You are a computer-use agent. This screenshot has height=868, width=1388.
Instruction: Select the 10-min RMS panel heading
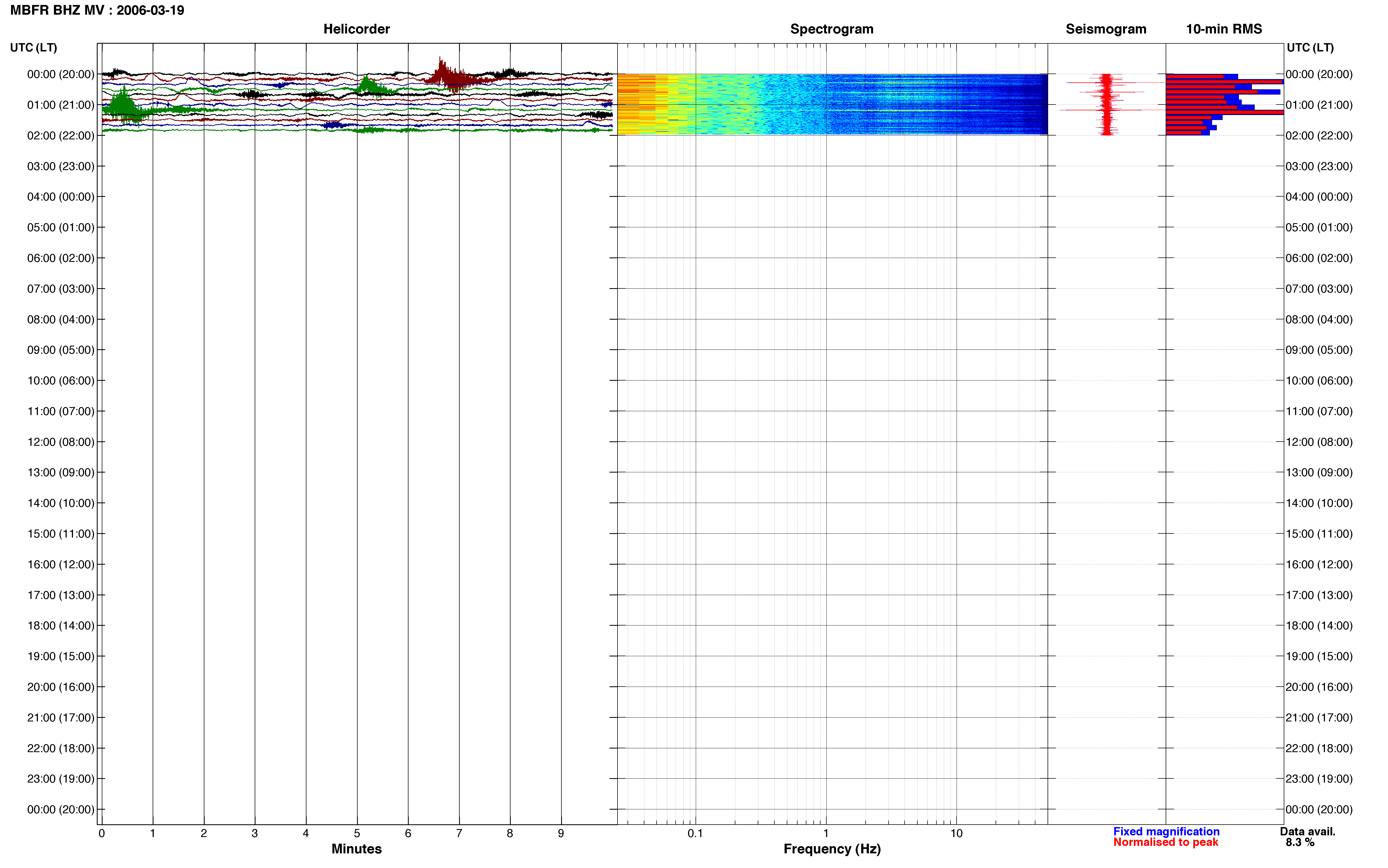(x=1224, y=29)
